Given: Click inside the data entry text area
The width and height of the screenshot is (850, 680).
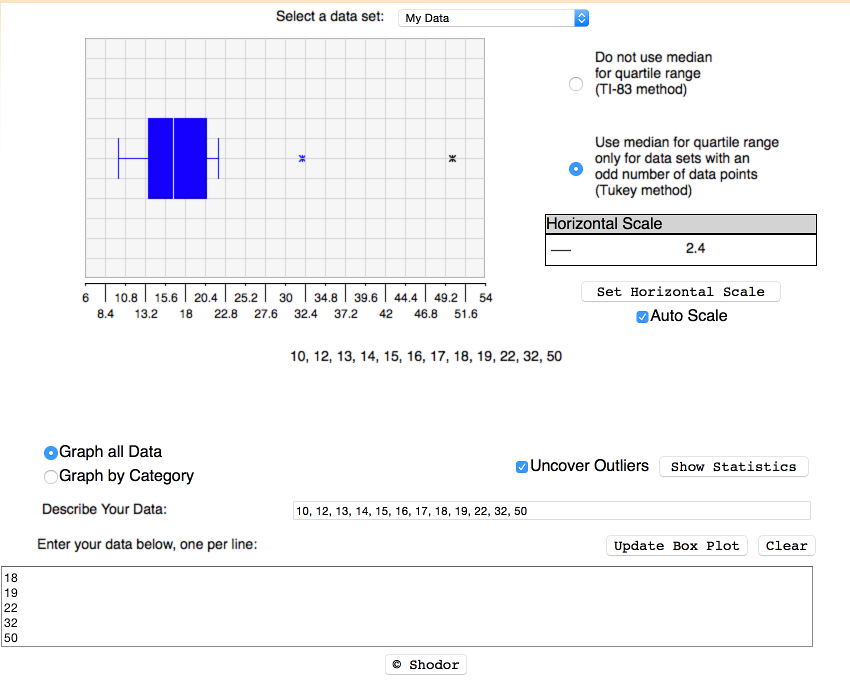Looking at the screenshot, I should coord(407,606).
